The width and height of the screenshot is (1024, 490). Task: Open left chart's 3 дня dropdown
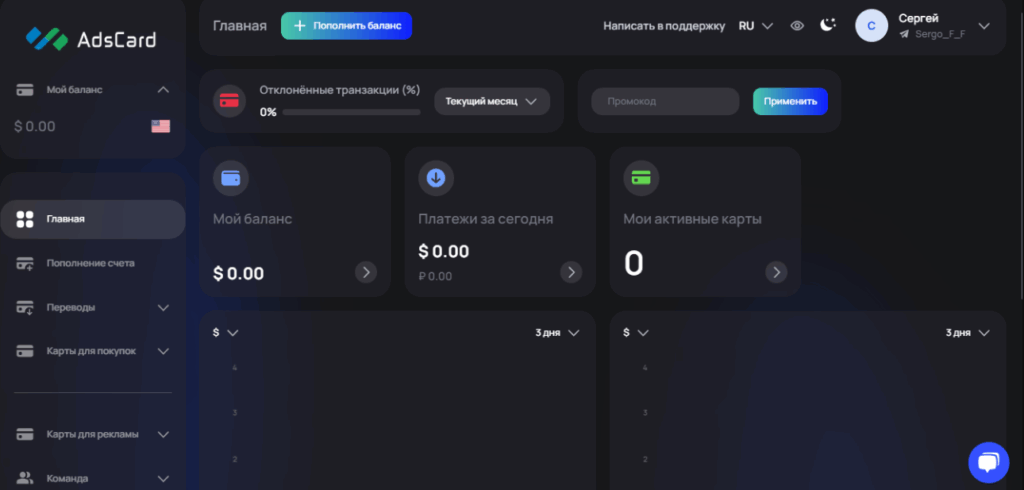(557, 333)
